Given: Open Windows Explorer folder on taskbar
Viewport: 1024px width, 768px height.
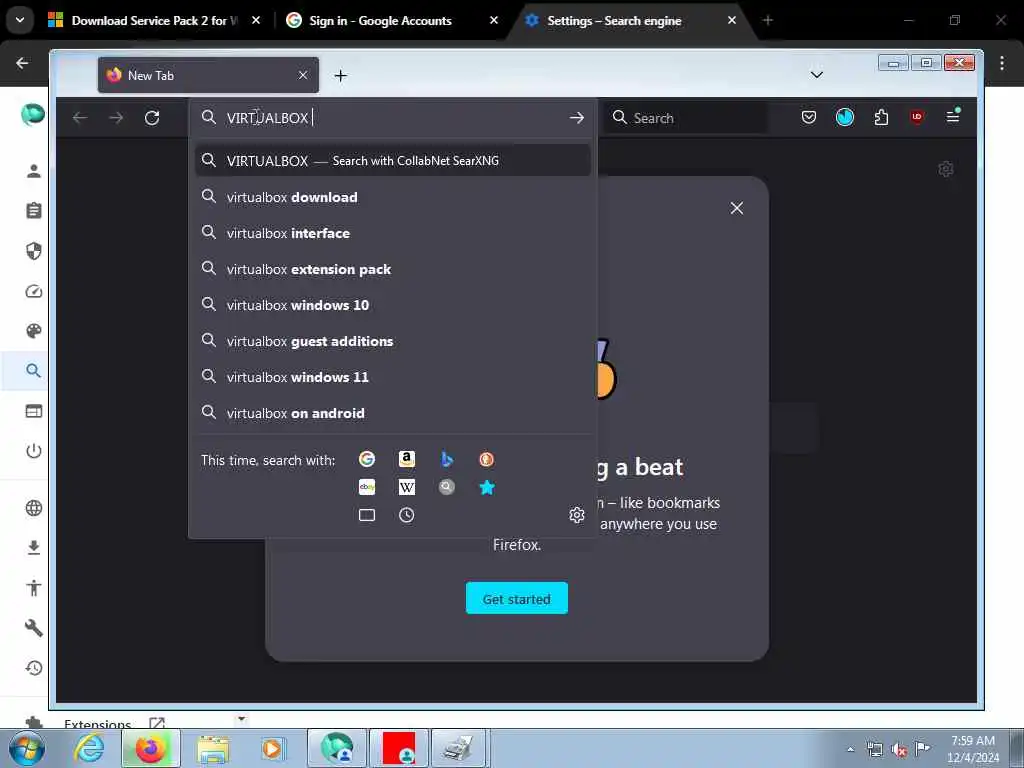Looking at the screenshot, I should click(213, 749).
